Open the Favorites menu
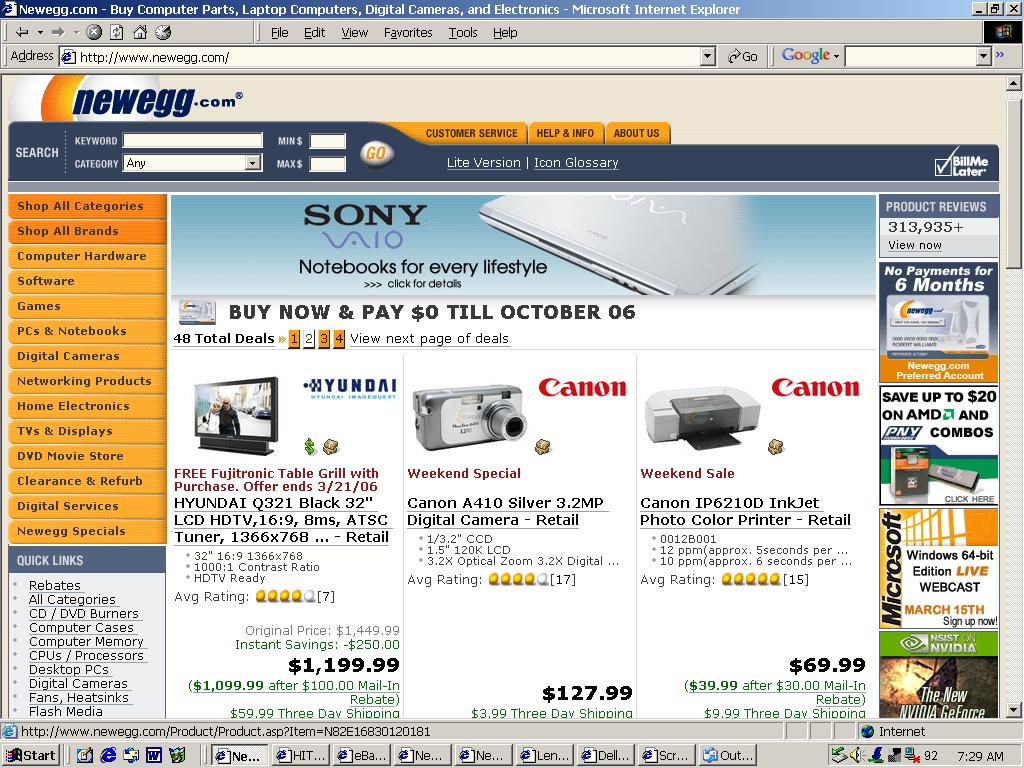Image resolution: width=1024 pixels, height=768 pixels. tap(408, 33)
